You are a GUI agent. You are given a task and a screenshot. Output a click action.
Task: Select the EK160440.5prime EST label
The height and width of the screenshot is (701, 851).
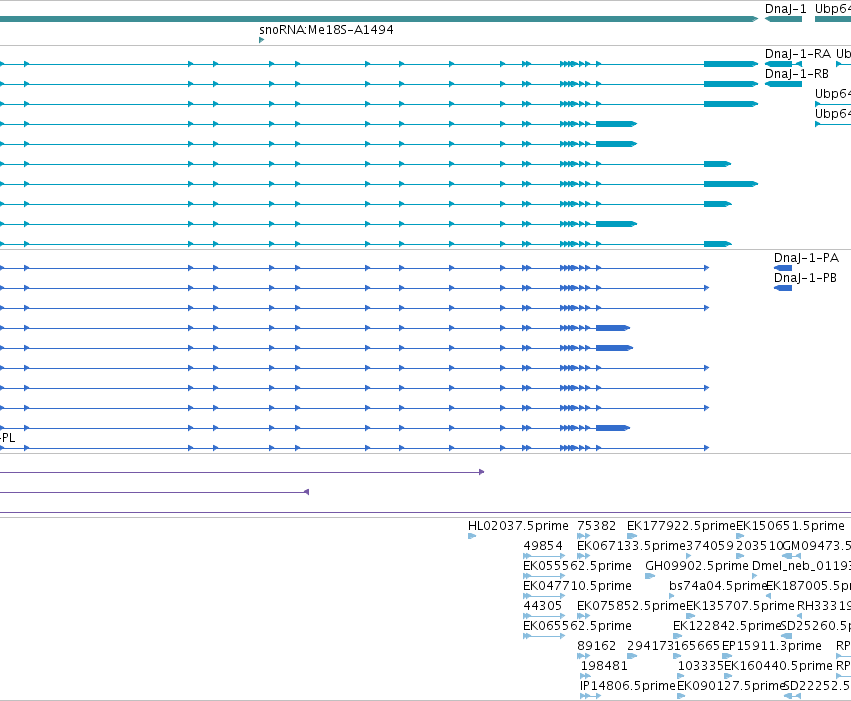tap(778, 666)
